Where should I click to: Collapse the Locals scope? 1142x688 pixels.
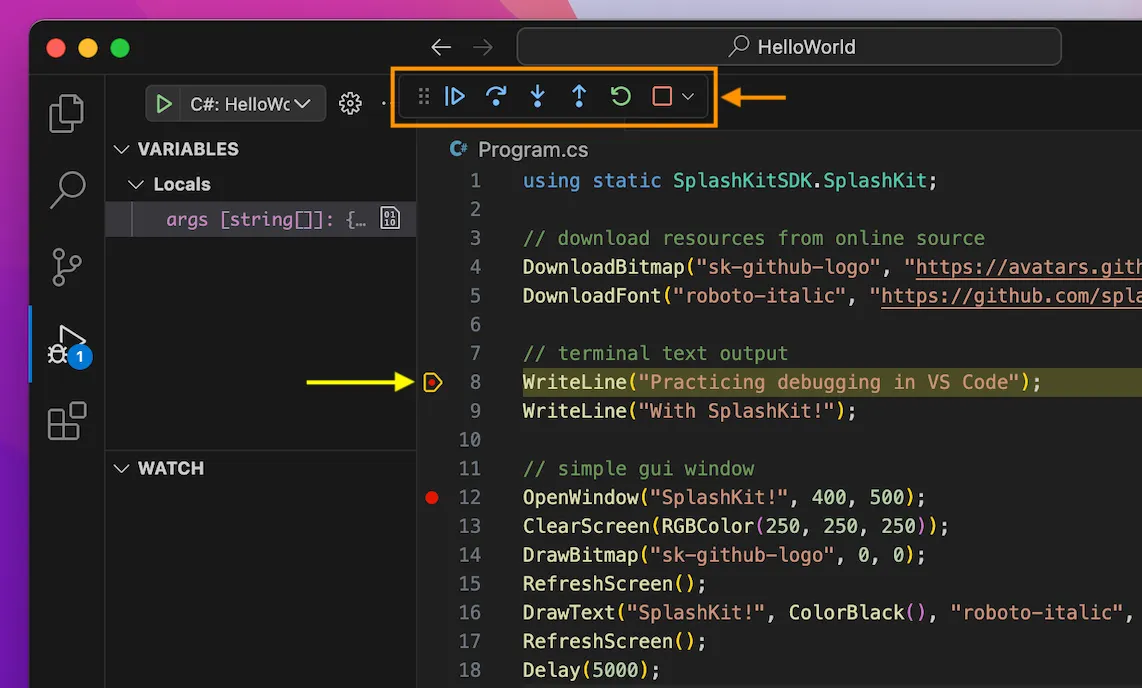coord(135,184)
